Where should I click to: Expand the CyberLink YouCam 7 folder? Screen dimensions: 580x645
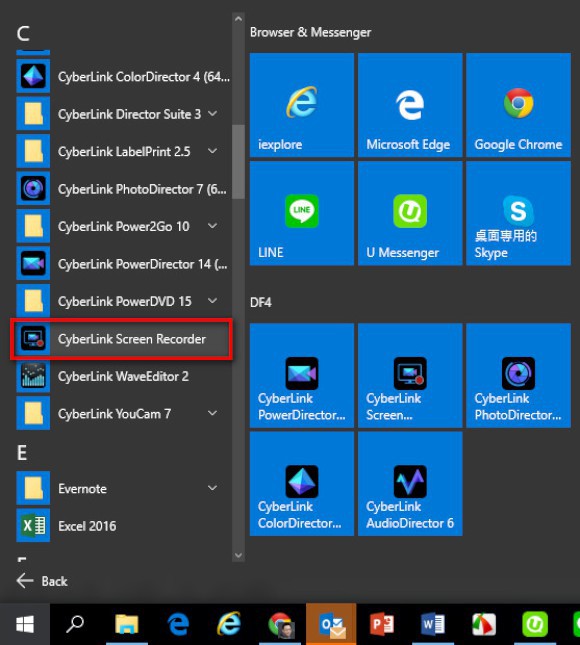213,413
